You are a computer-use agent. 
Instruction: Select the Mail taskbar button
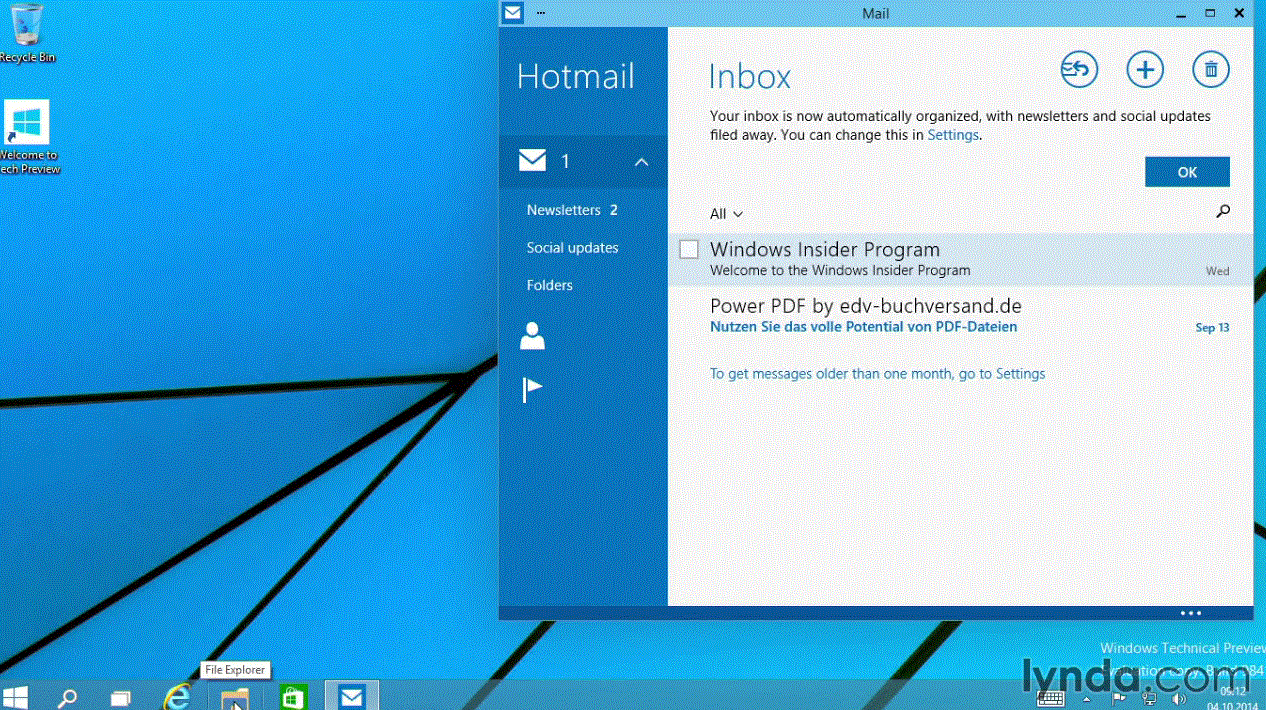click(352, 696)
